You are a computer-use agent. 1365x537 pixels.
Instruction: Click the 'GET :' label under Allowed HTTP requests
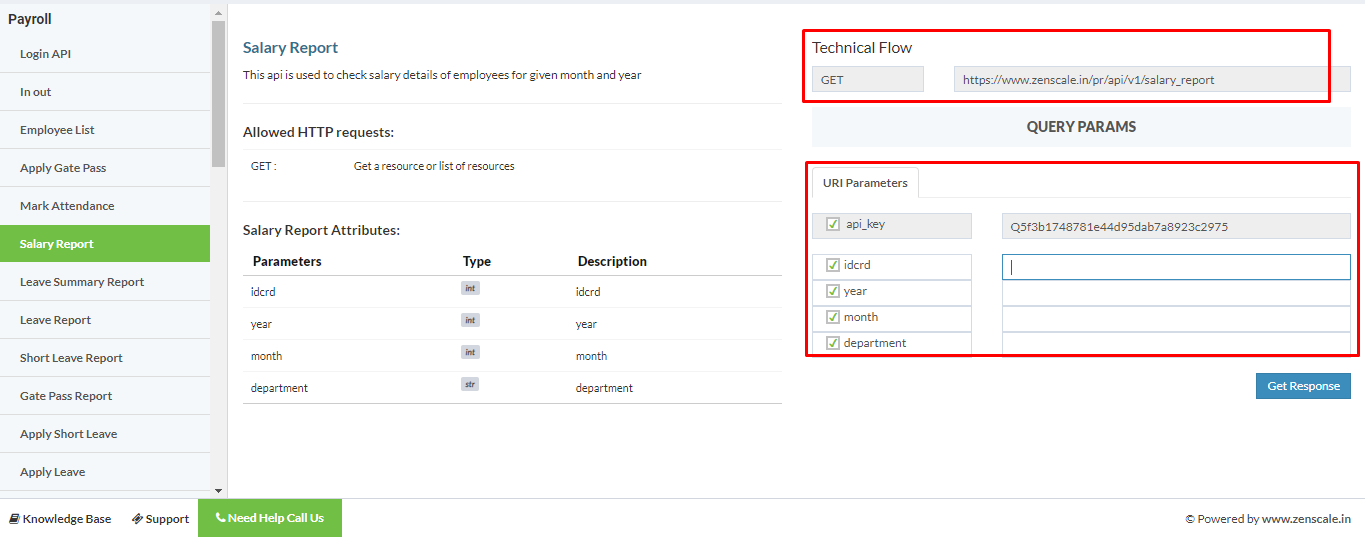pos(264,166)
